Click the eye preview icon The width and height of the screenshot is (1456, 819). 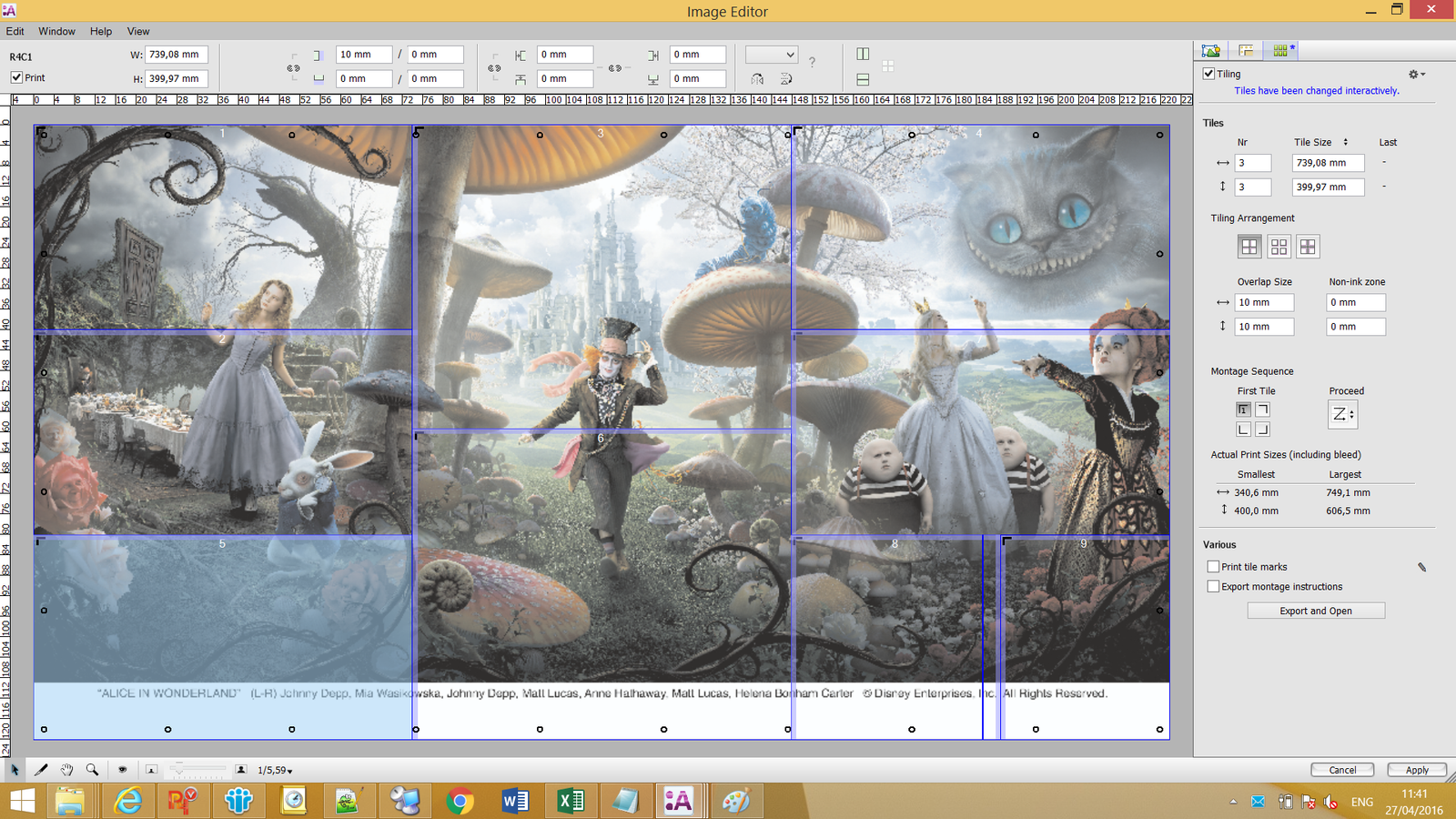pyautogui.click(x=123, y=769)
